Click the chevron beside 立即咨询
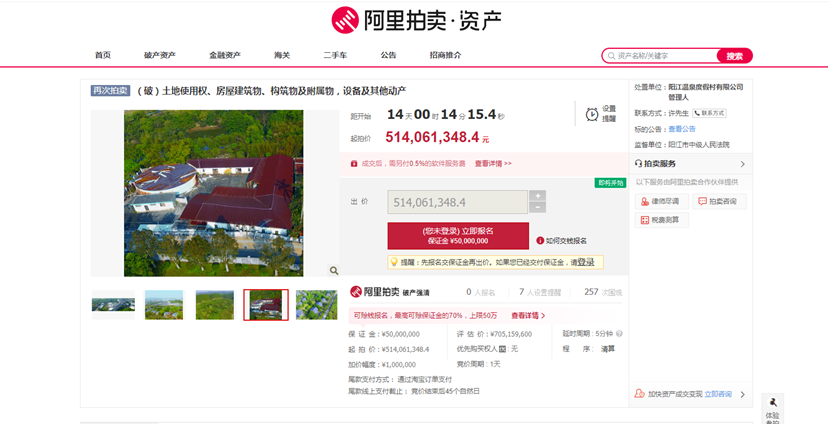This screenshot has height=424, width=828. point(742,394)
